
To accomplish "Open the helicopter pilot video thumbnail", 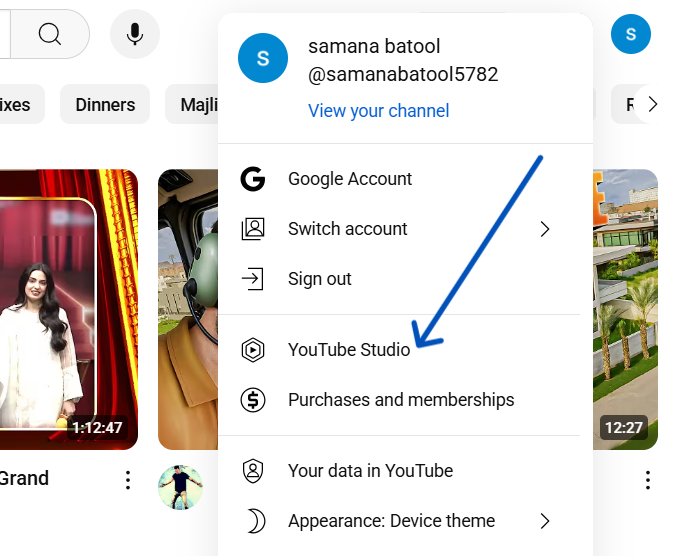I will coord(188,309).
